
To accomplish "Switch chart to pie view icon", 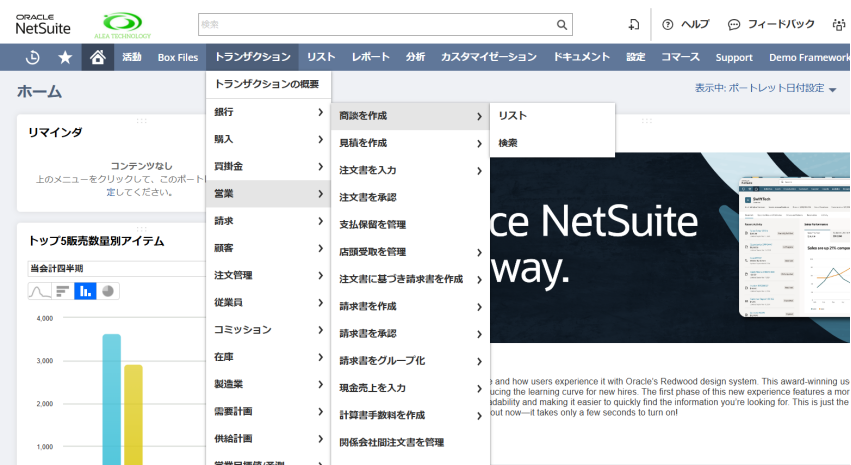I will (108, 291).
